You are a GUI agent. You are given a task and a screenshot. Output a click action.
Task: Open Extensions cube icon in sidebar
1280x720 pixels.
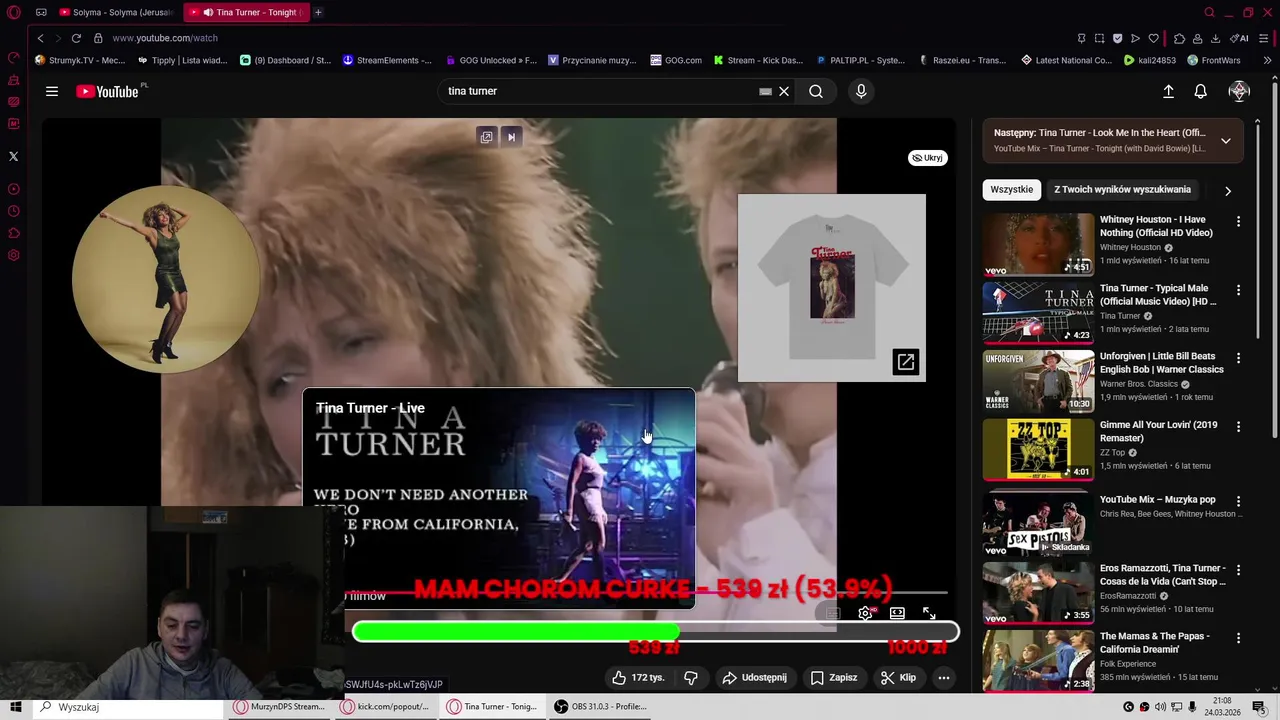(13, 233)
